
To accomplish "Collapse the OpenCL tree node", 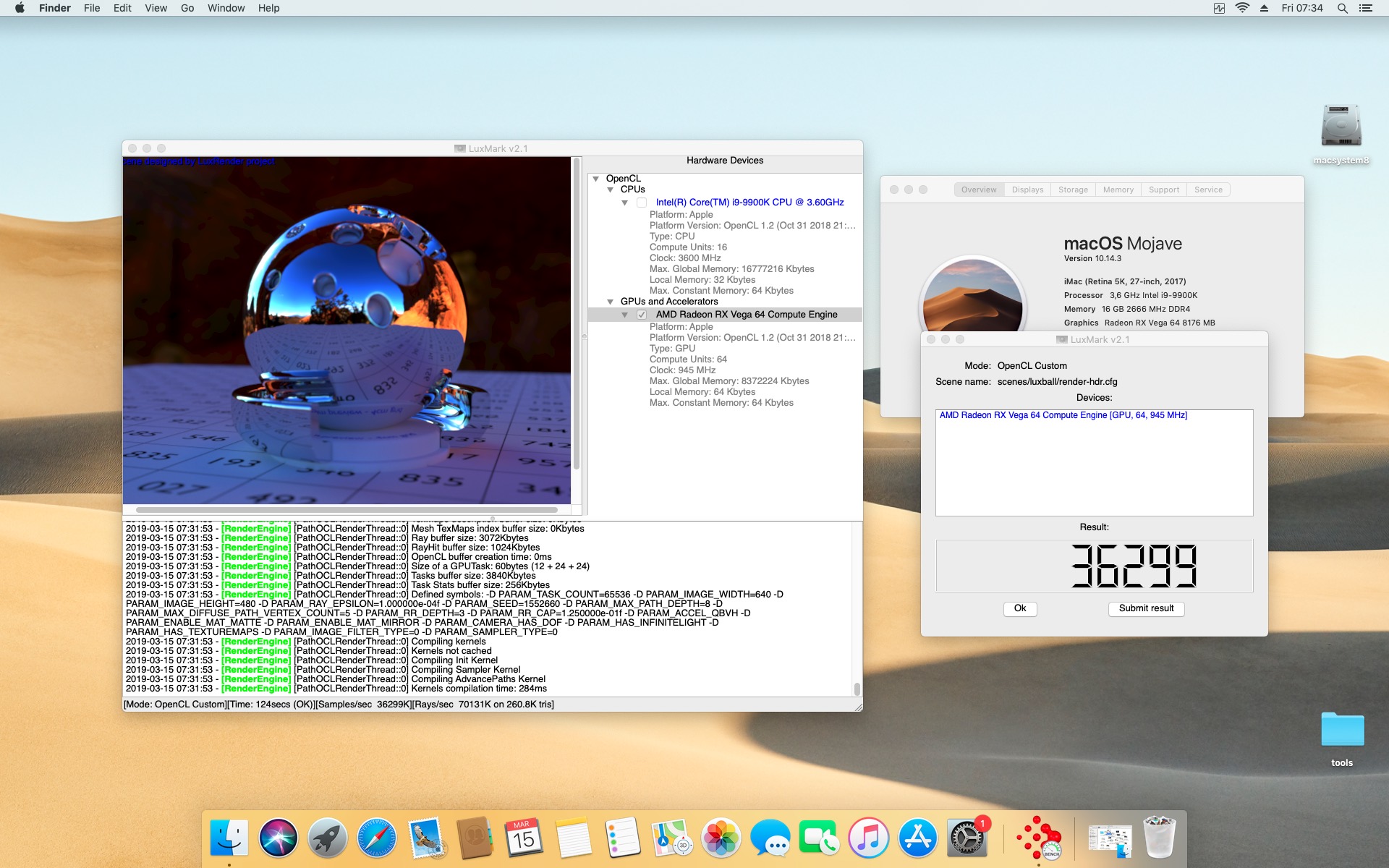I will (x=595, y=179).
